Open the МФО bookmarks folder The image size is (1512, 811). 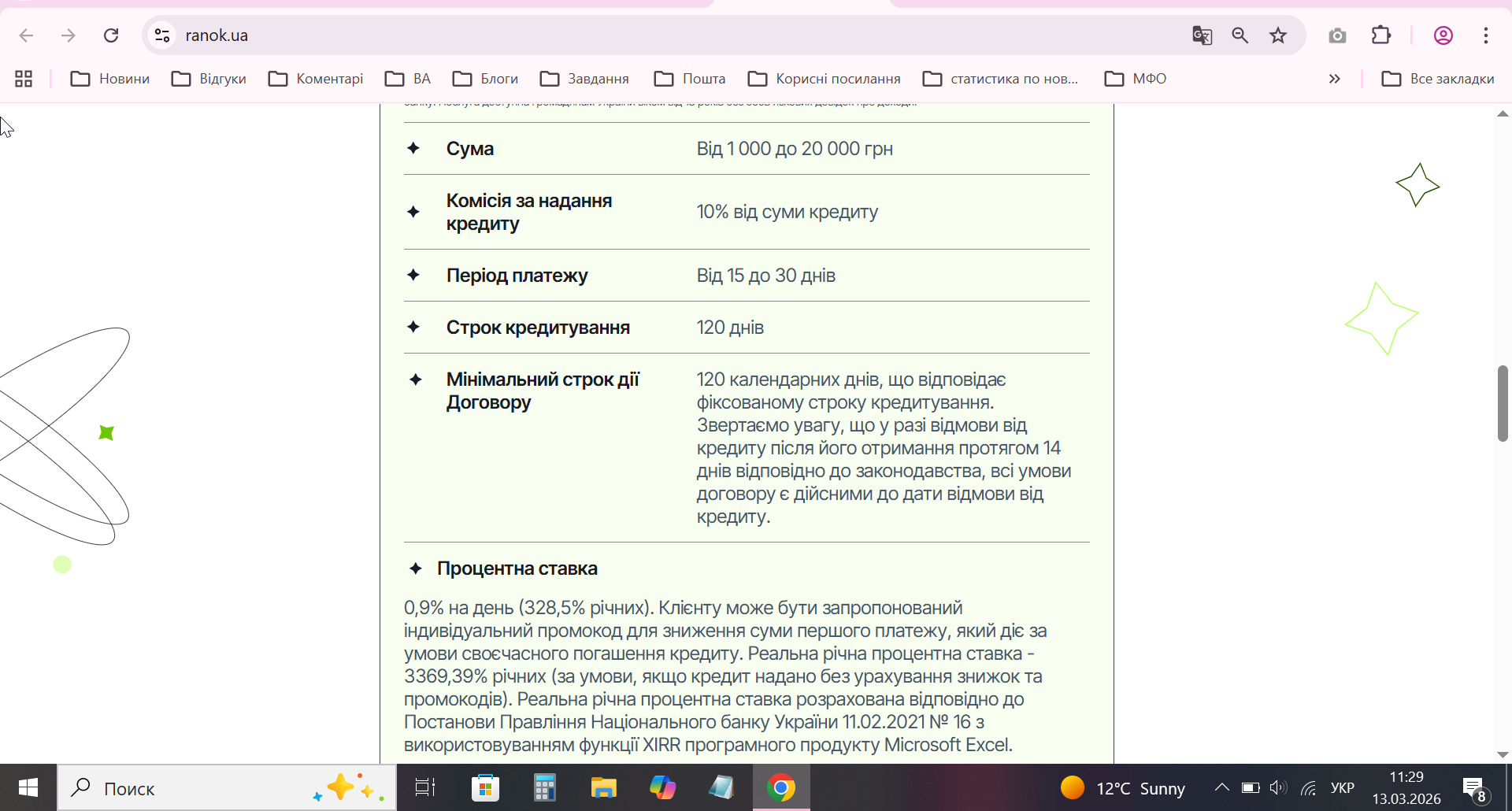[1136, 79]
